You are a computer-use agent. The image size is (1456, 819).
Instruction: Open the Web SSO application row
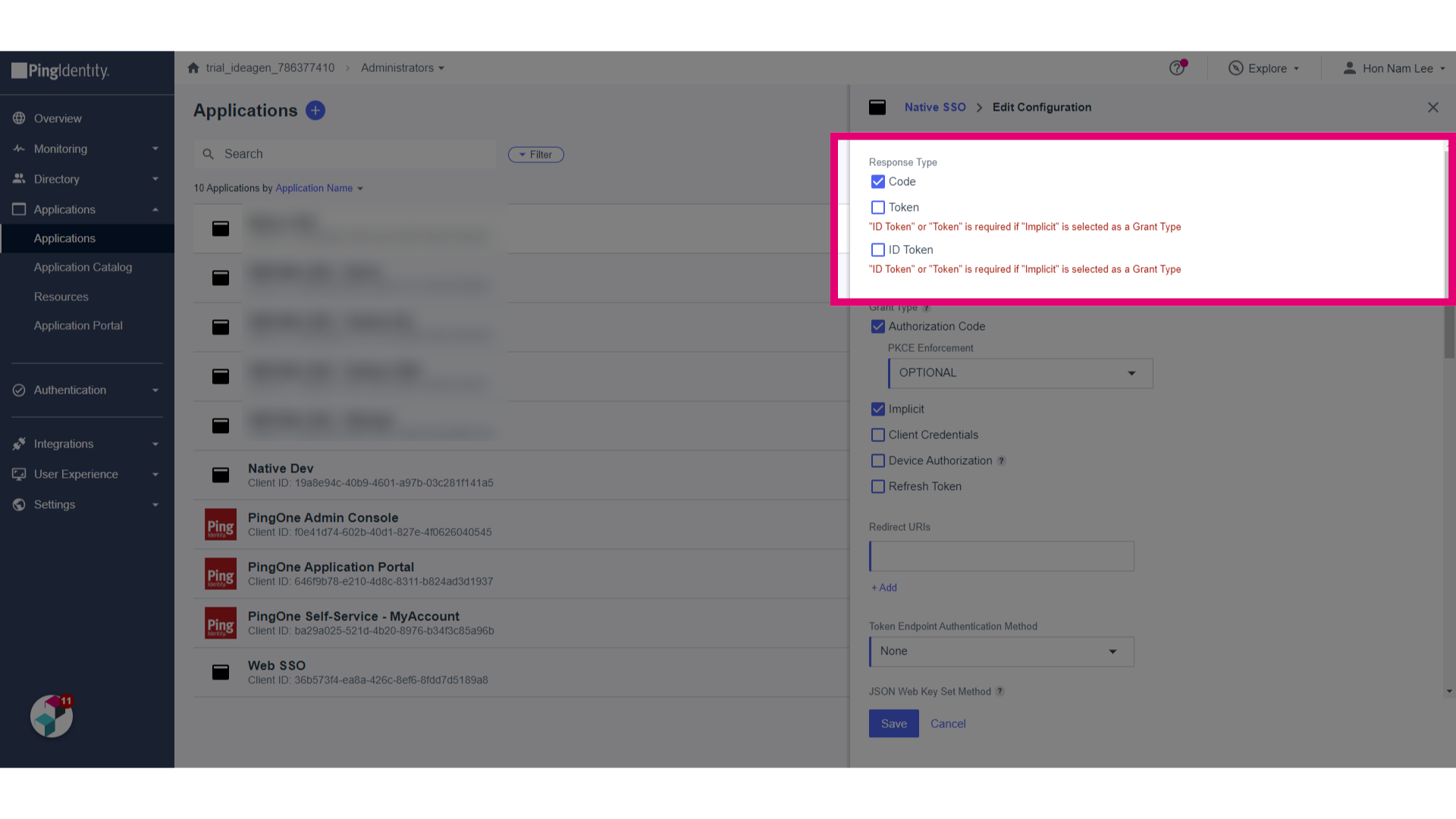[x=521, y=672]
